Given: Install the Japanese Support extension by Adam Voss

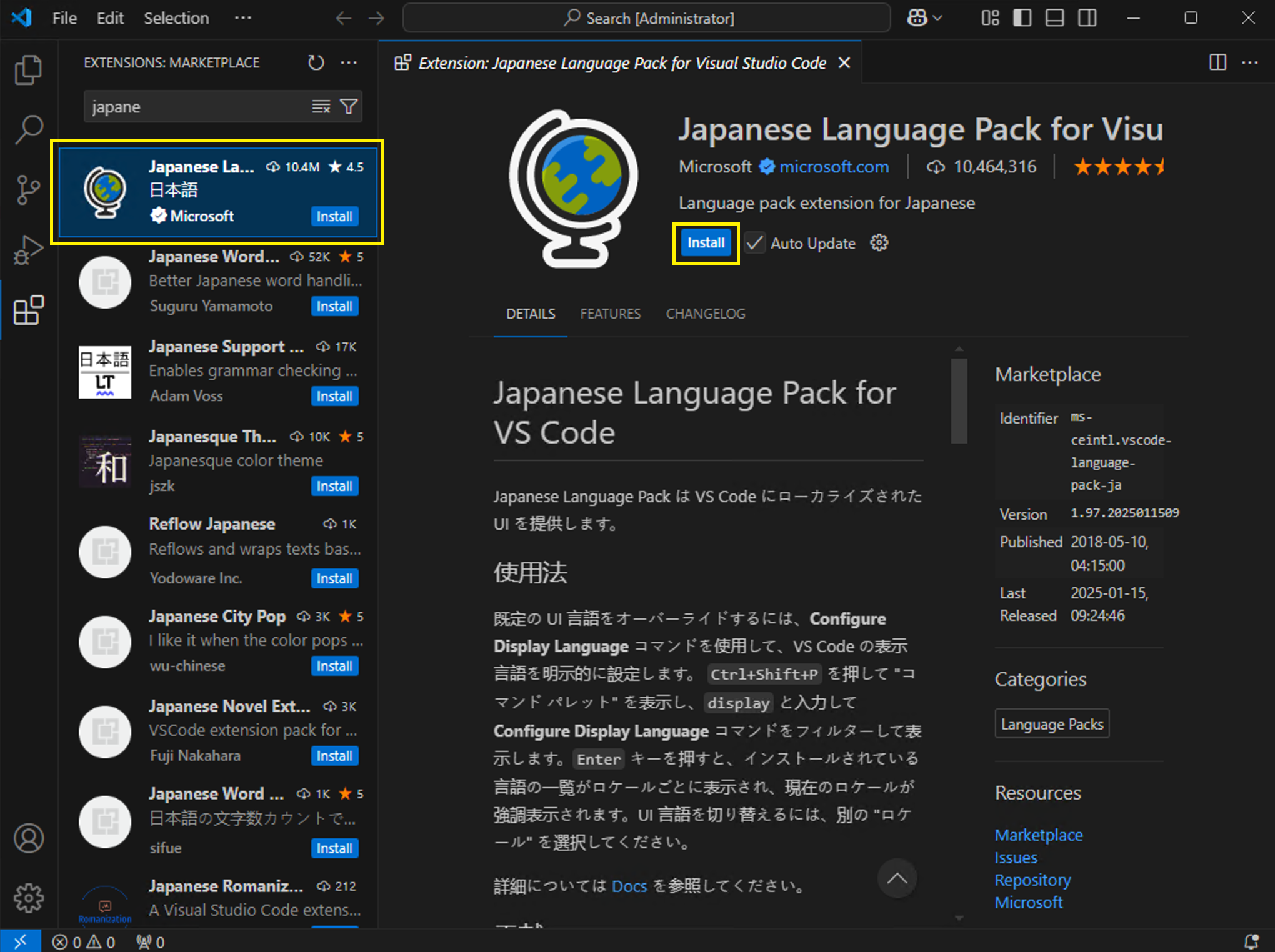Looking at the screenshot, I should (x=334, y=396).
